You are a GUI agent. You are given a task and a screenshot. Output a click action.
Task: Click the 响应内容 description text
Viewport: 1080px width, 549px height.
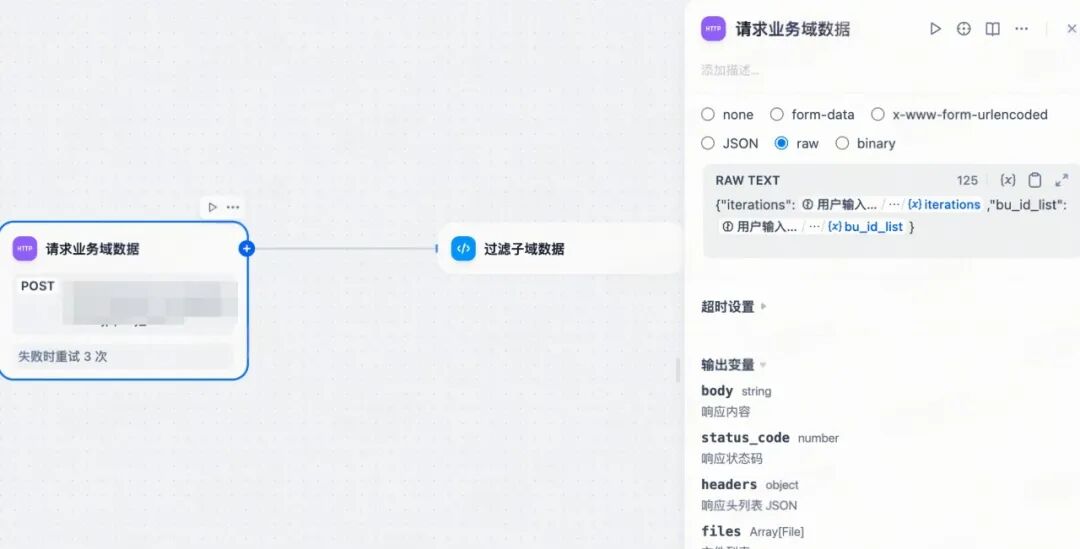tap(725, 412)
